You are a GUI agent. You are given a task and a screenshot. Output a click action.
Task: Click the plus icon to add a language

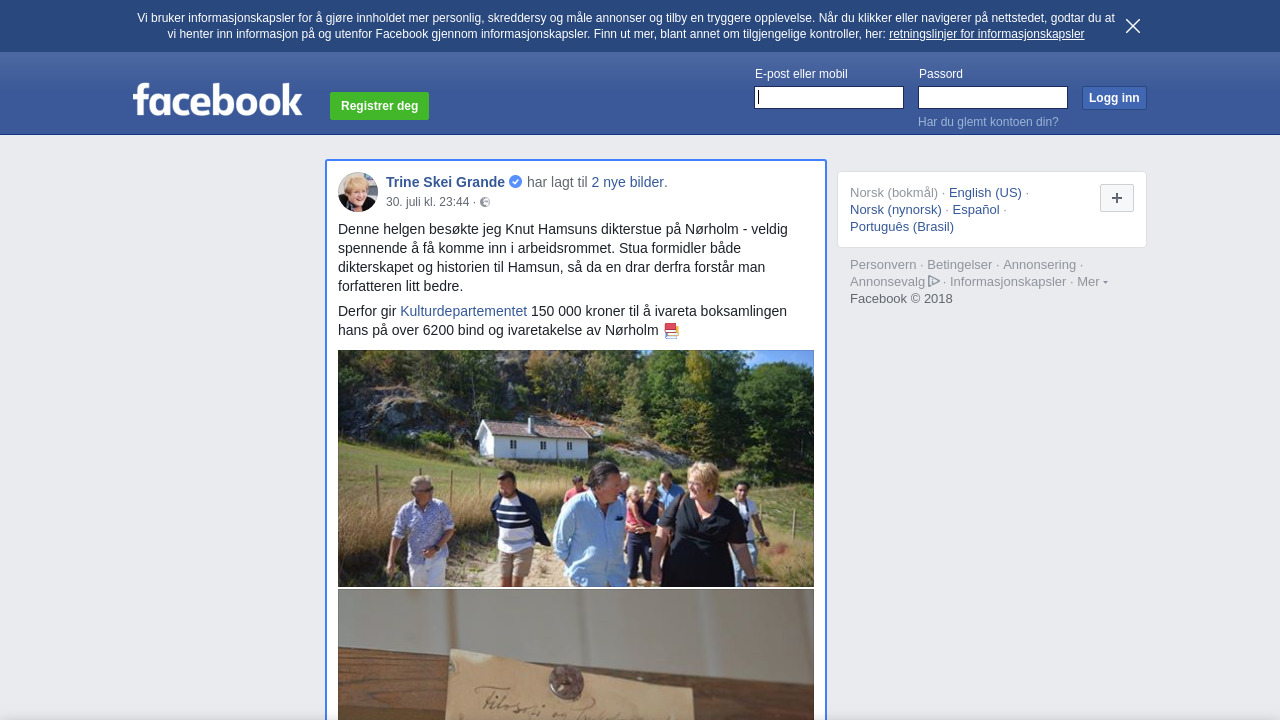coord(1116,198)
